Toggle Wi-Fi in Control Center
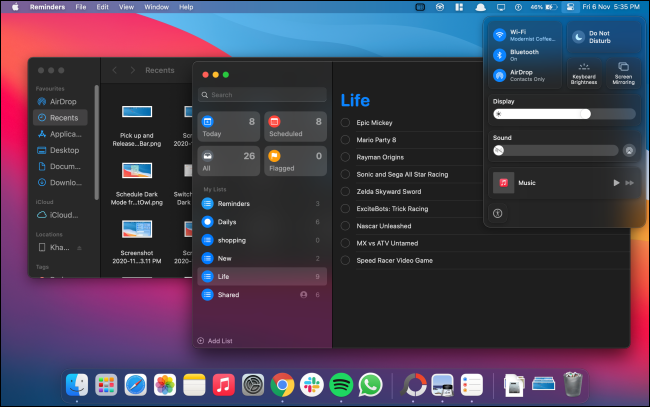650x407 pixels. click(x=499, y=35)
